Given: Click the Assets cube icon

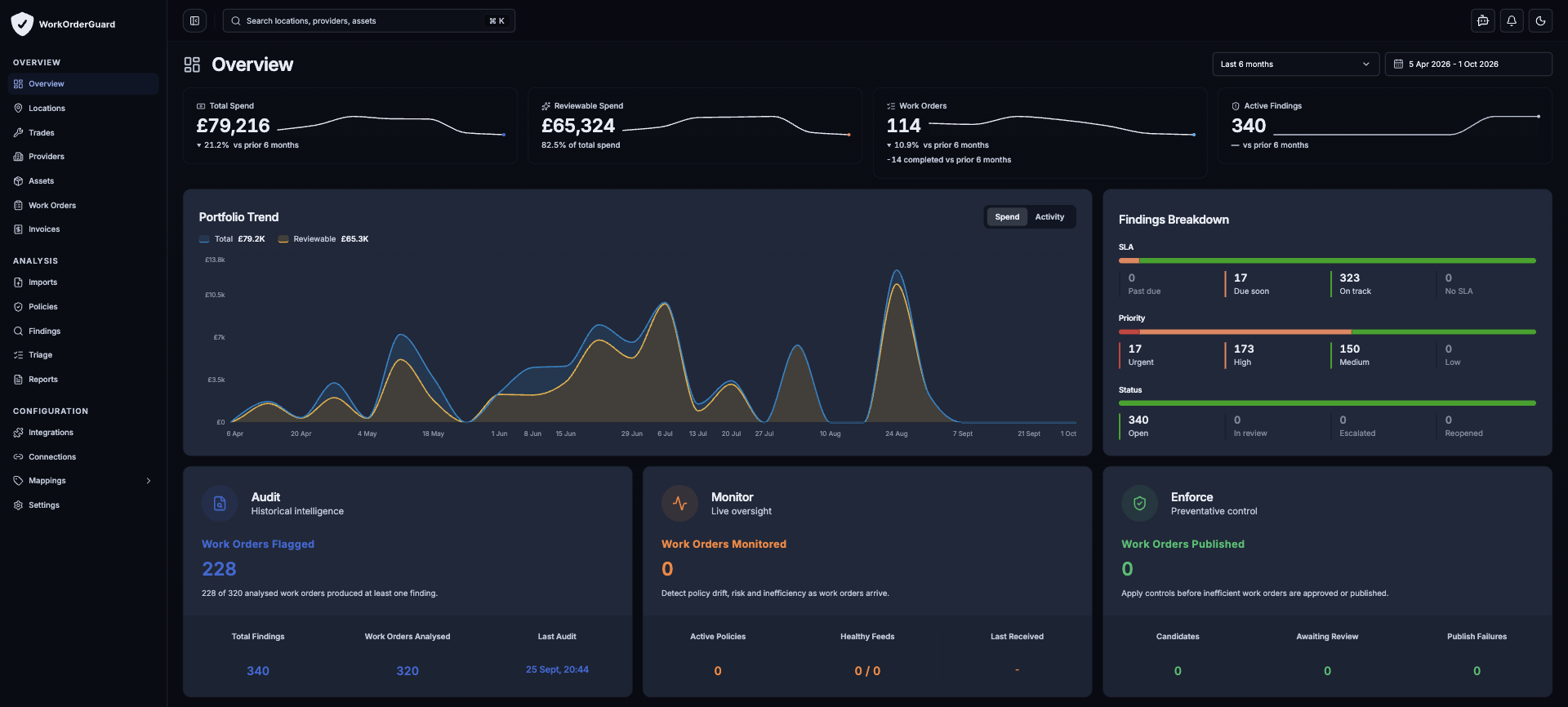Looking at the screenshot, I should tap(18, 181).
